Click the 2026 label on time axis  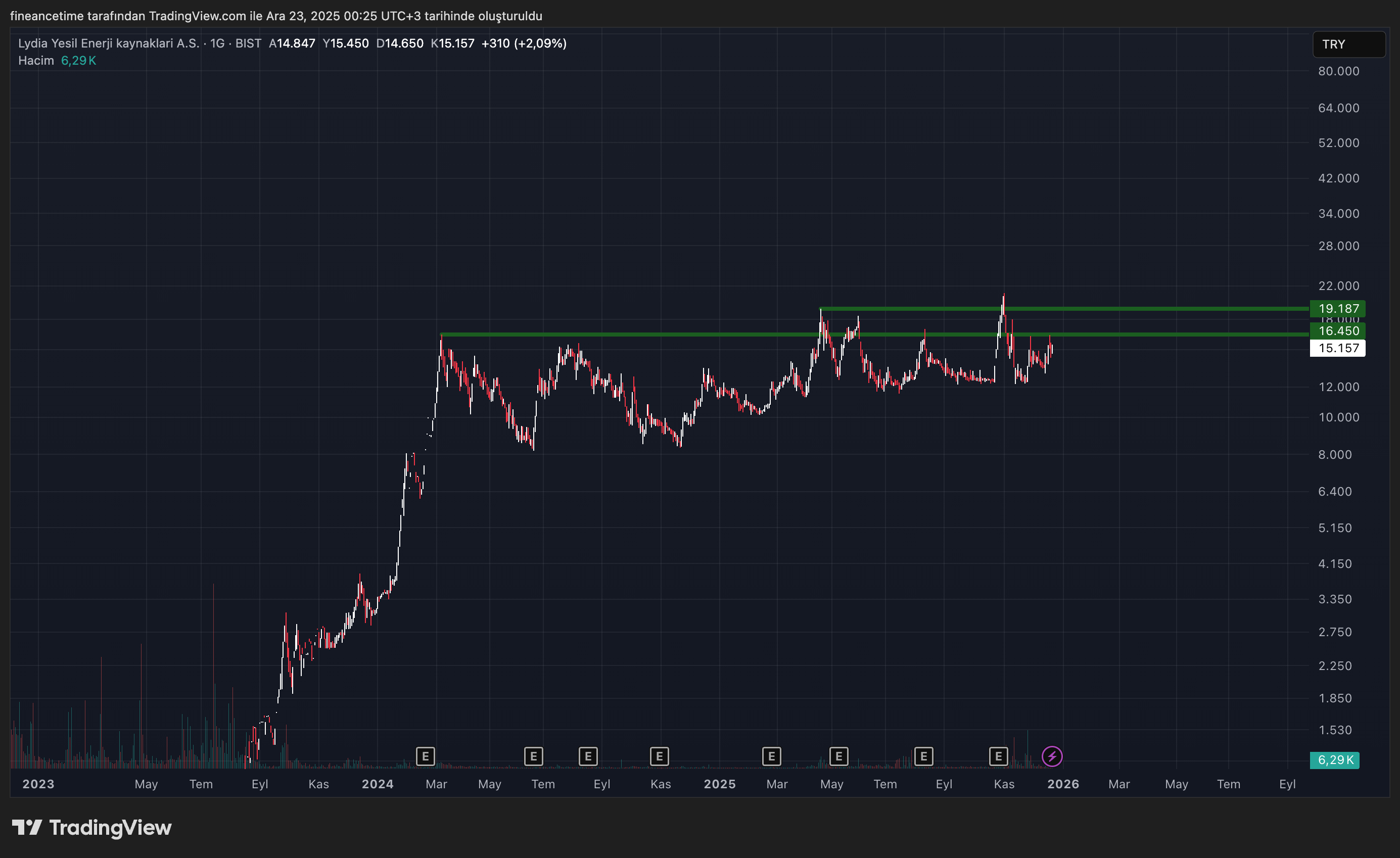coord(1062,784)
